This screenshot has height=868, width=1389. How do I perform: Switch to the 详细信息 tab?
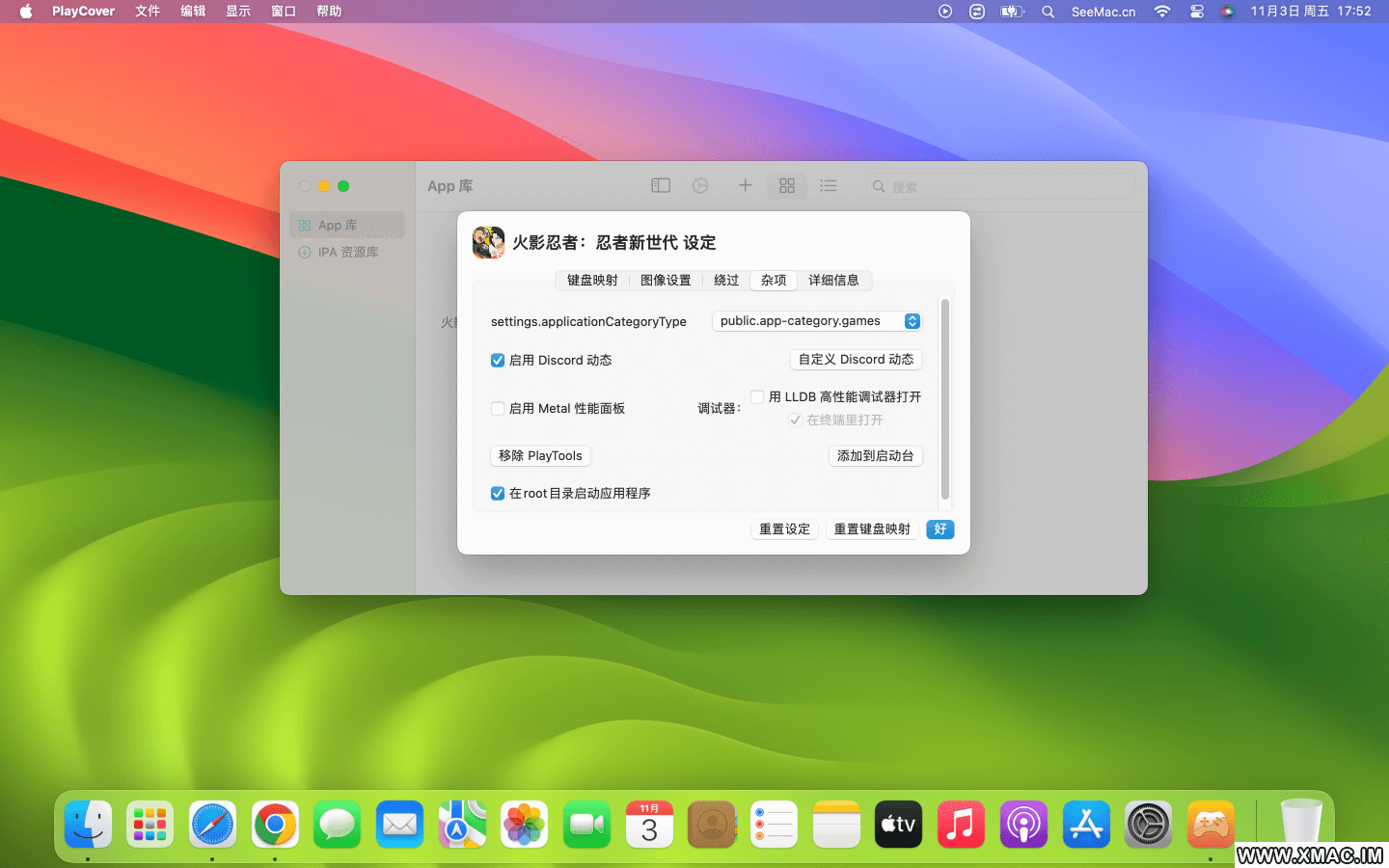click(x=833, y=280)
